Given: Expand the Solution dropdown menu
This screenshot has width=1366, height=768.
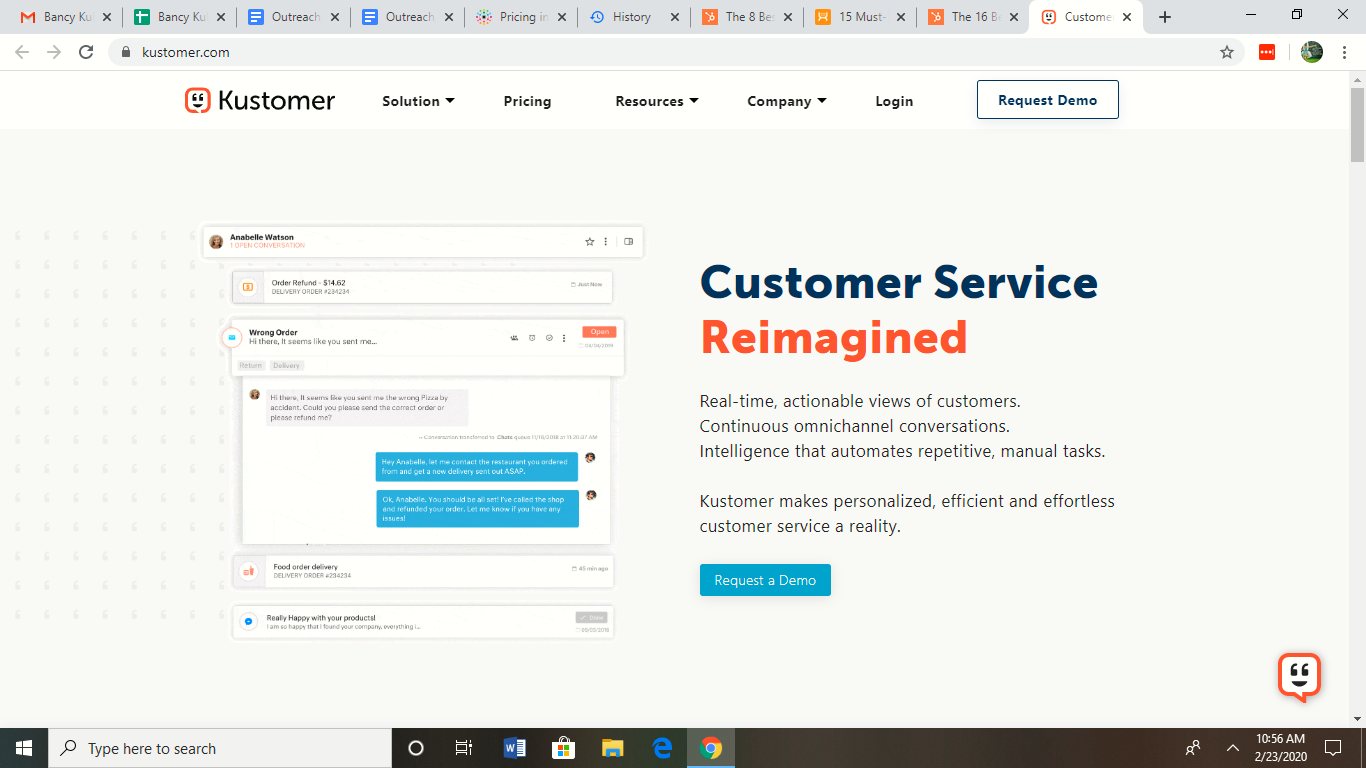Looking at the screenshot, I should click(418, 101).
